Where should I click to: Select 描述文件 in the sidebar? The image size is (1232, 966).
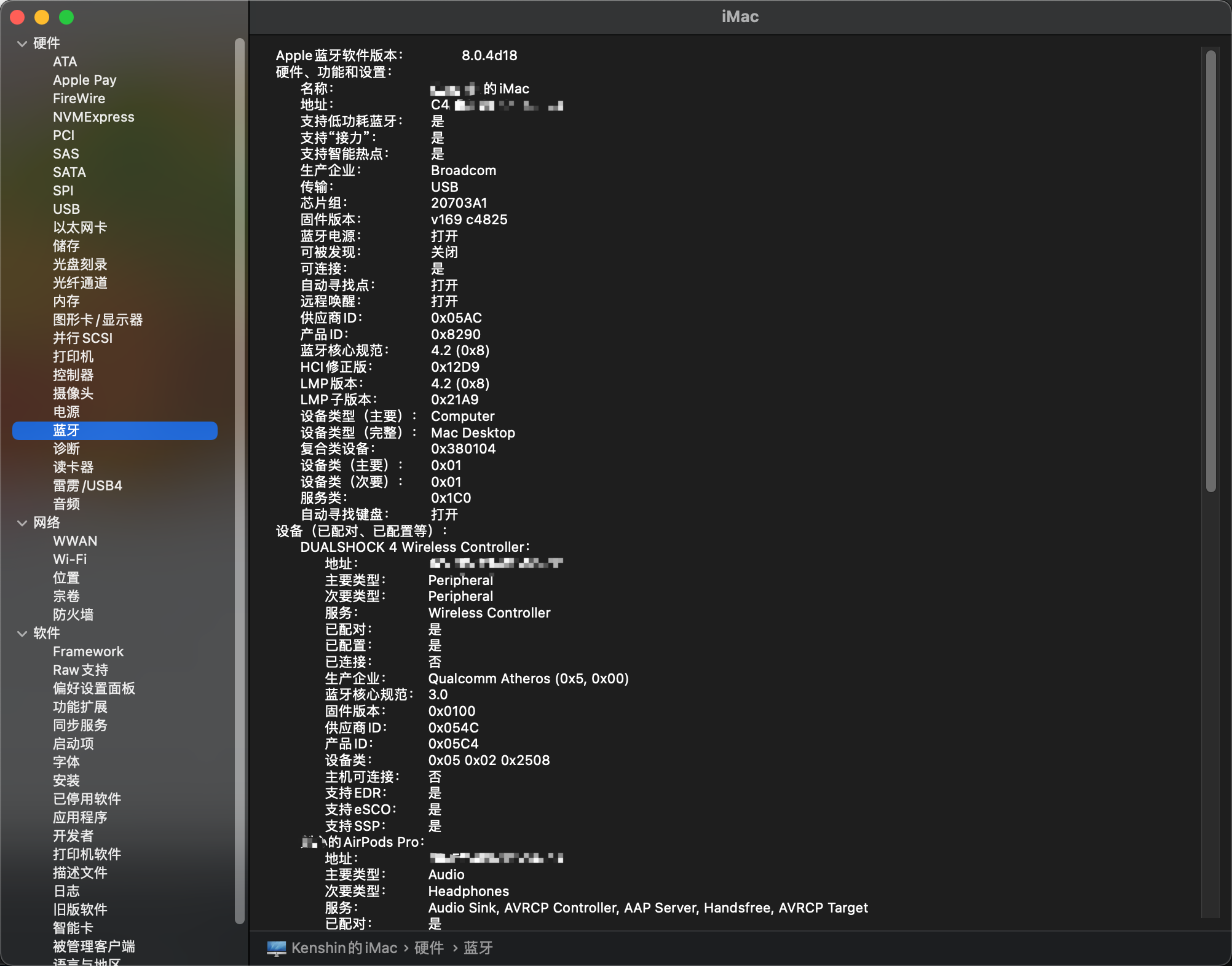click(80, 873)
